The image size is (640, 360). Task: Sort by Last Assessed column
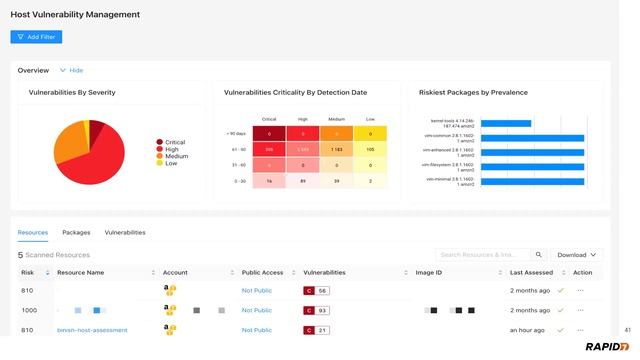pos(563,273)
